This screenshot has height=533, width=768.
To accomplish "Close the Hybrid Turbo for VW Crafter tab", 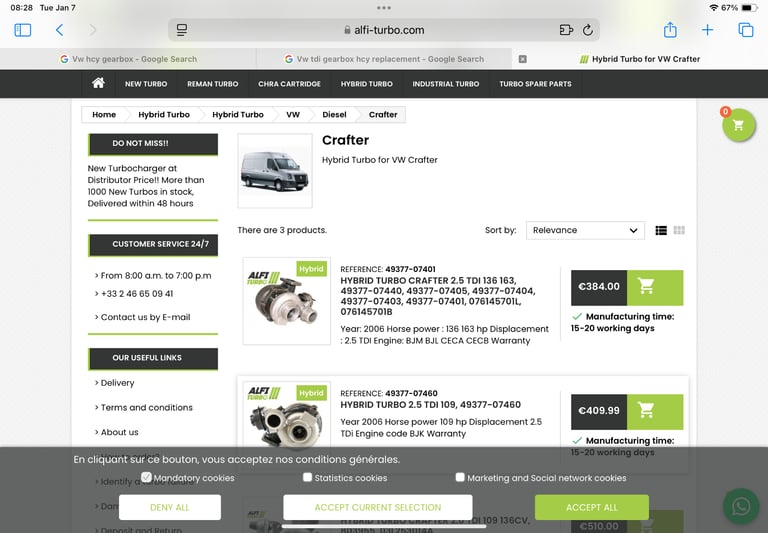I will click(x=523, y=59).
